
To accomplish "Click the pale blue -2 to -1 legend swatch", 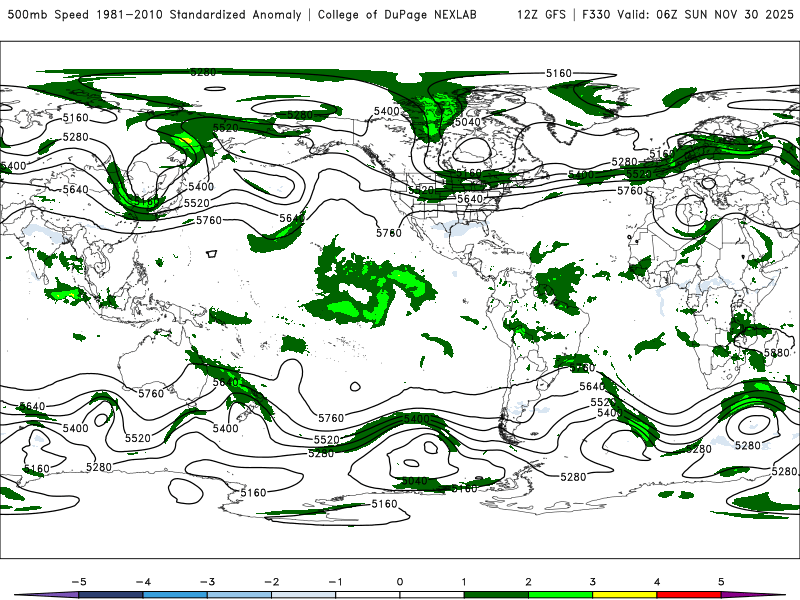I will (304, 595).
